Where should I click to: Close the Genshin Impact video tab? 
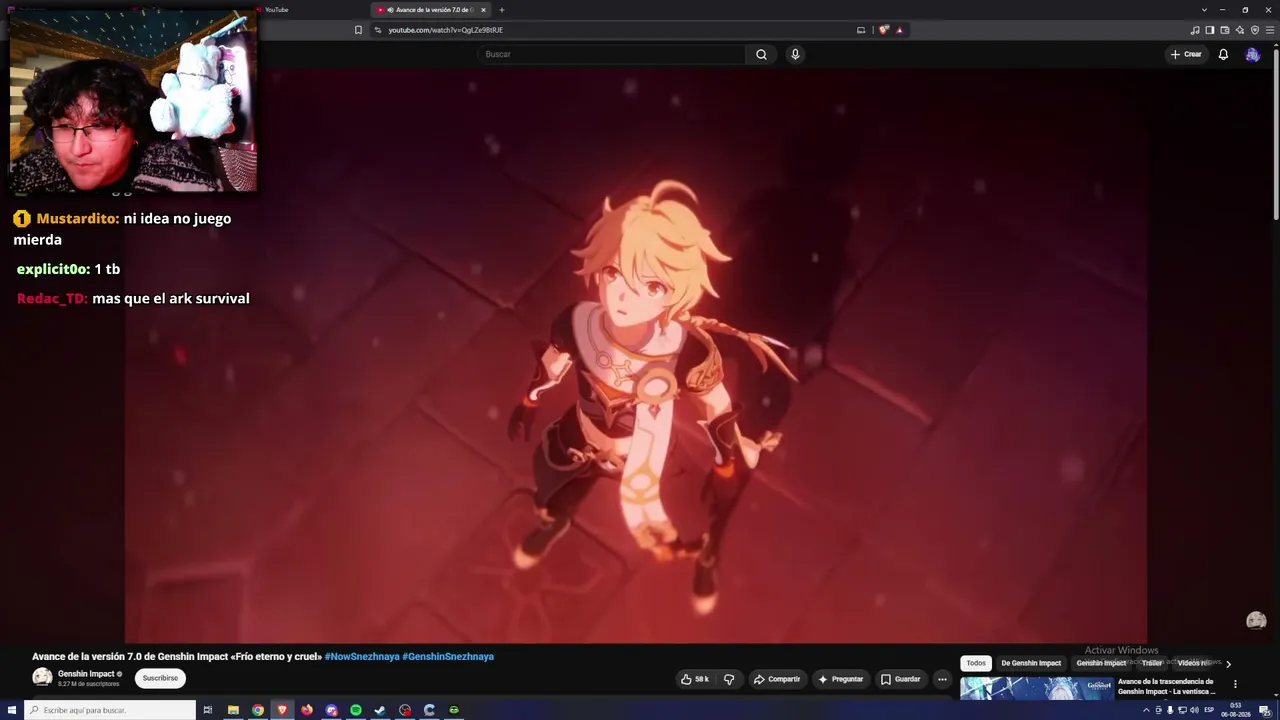point(483,10)
